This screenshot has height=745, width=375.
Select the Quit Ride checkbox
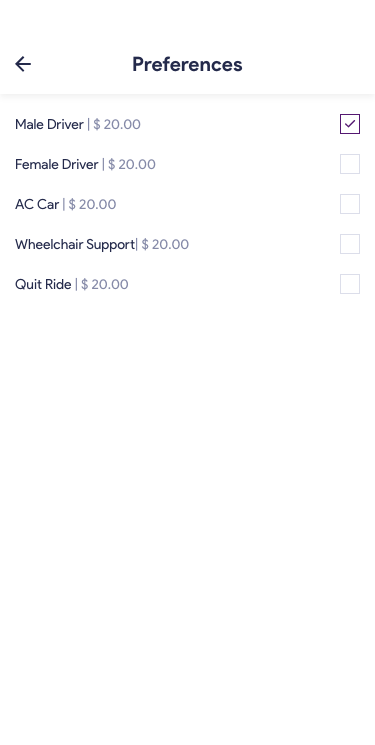pos(350,284)
